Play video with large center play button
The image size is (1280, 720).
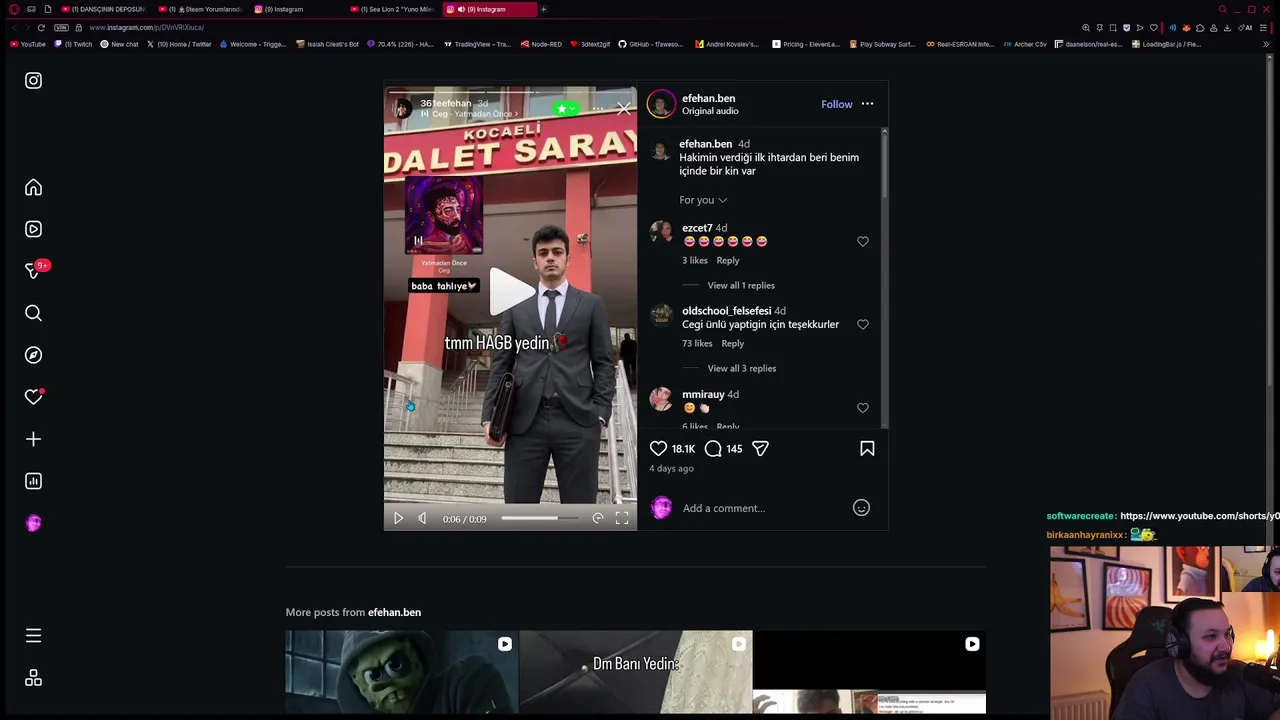511,292
